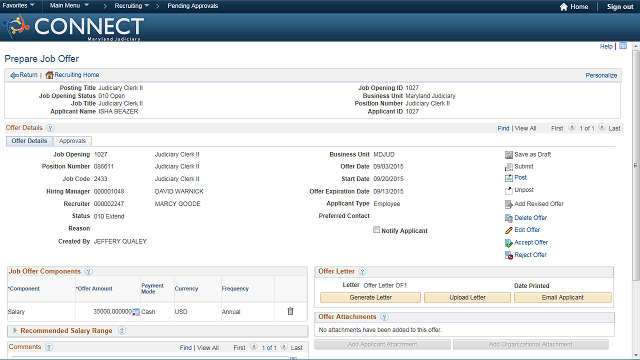Click the Recruiting Home link text
This screenshot has width=640, height=360.
[77, 75]
